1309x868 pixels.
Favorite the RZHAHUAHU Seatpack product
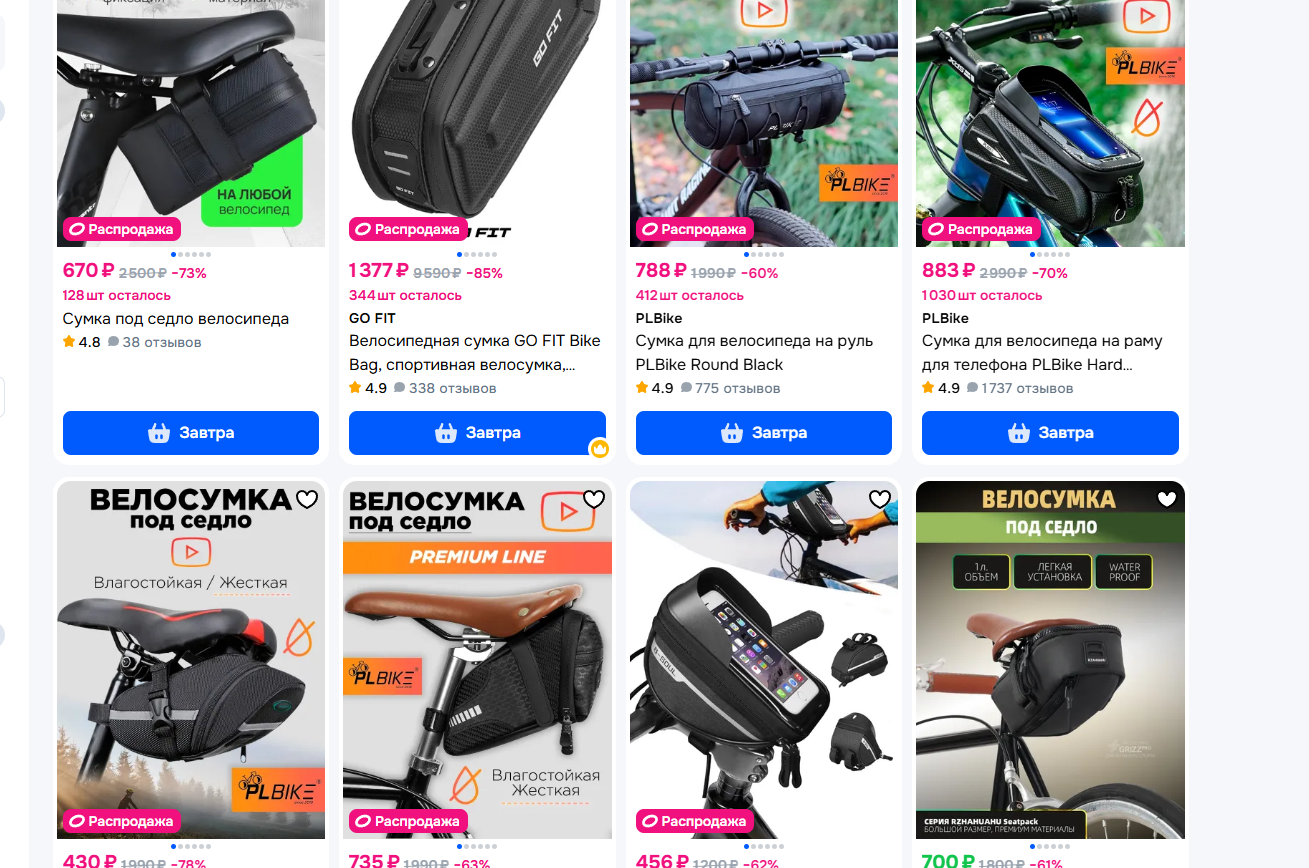pyautogui.click(x=1167, y=499)
